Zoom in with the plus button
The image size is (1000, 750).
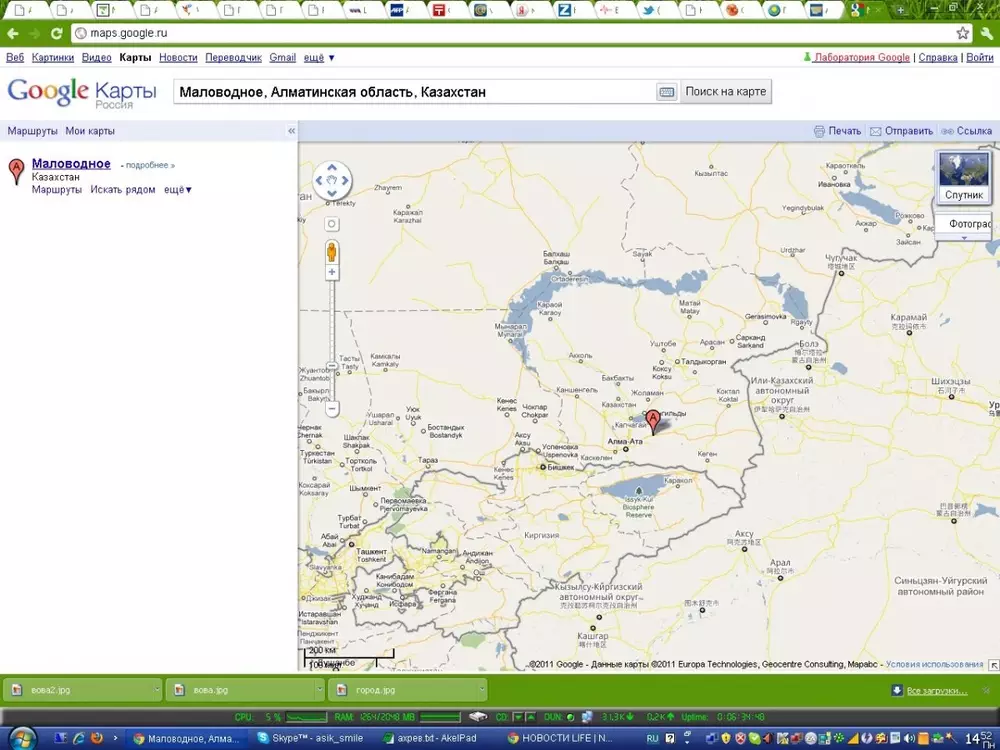332,272
